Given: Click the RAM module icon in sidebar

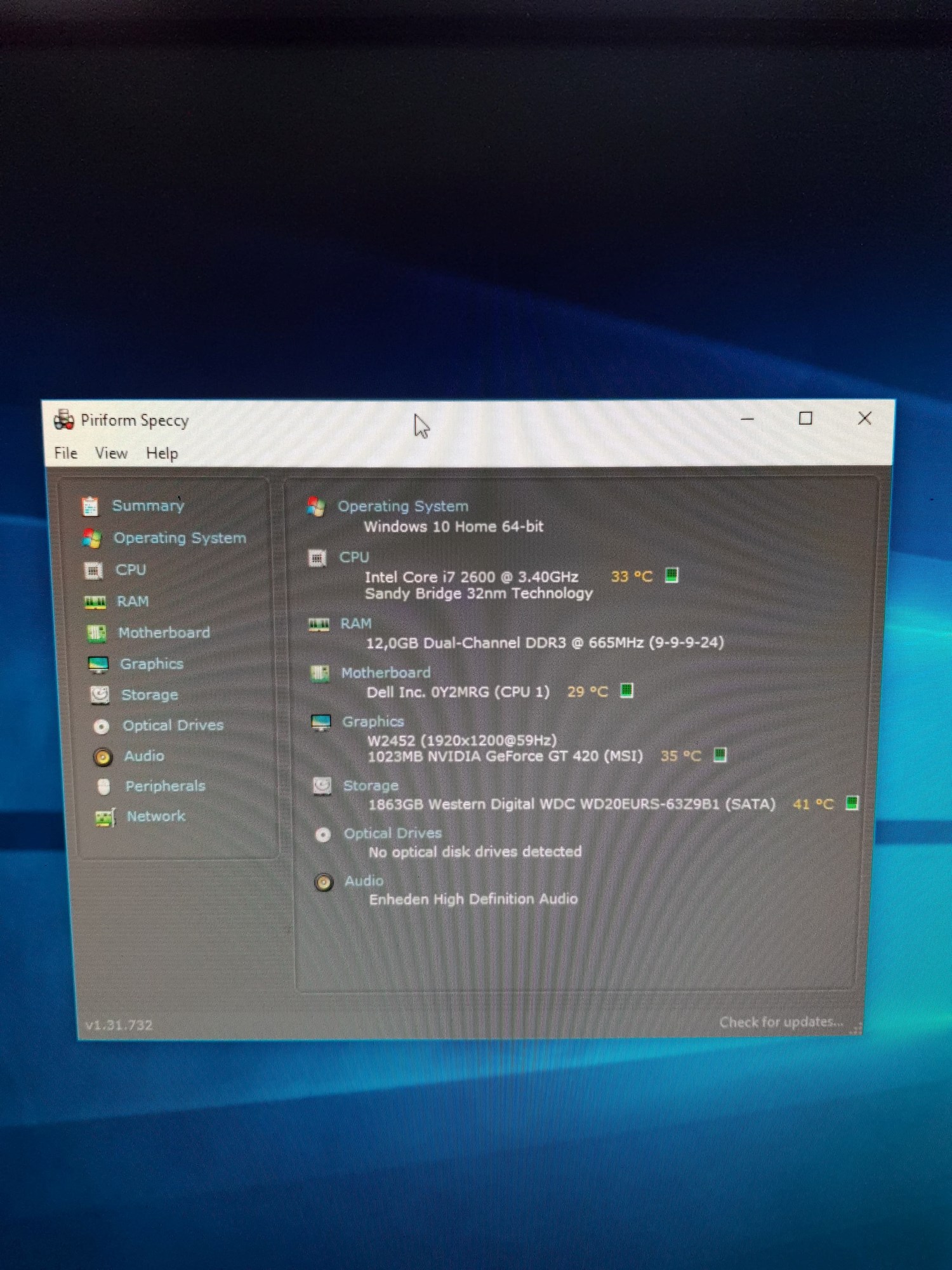Looking at the screenshot, I should click(95, 602).
